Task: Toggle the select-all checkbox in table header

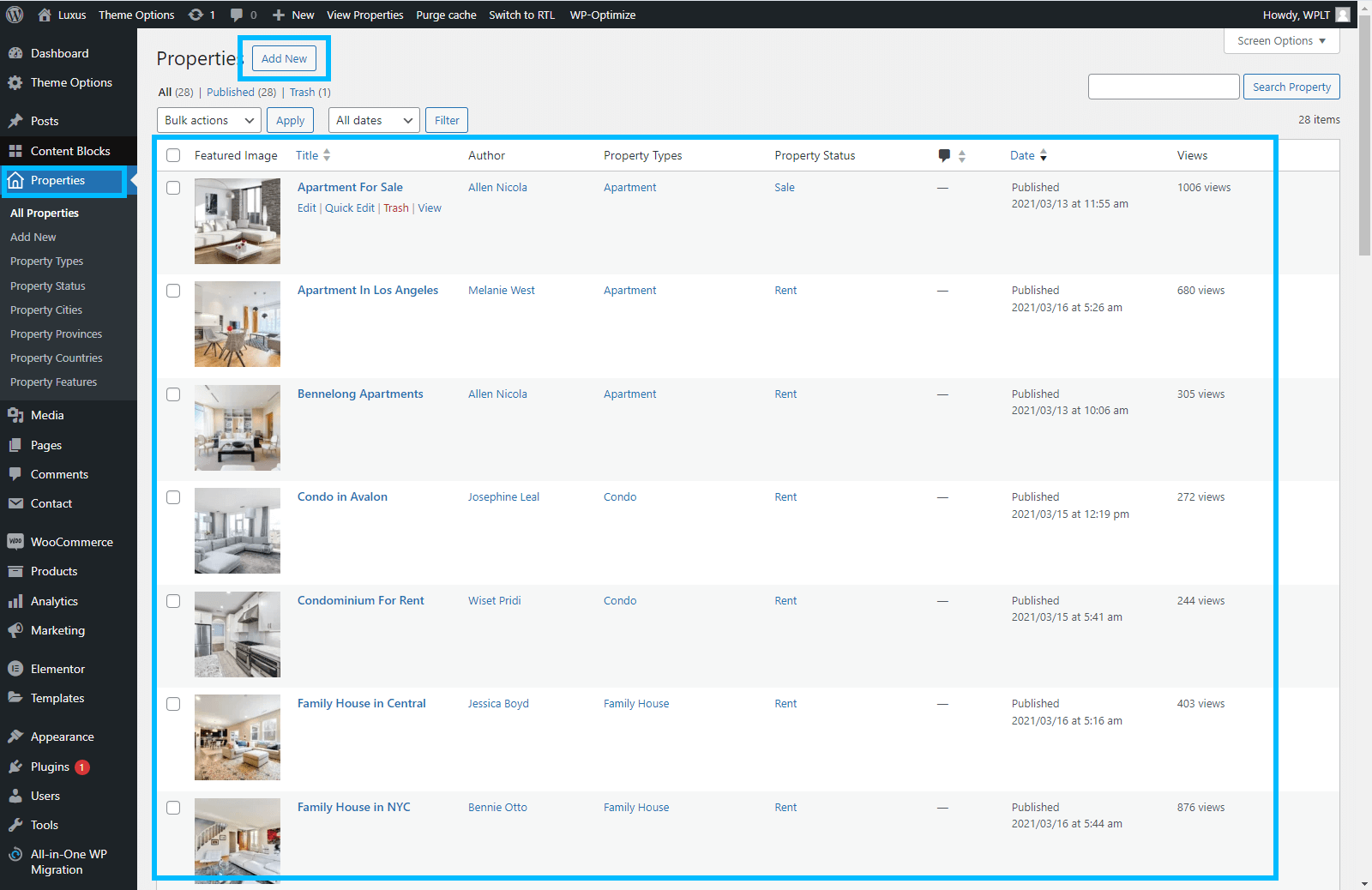Action: pyautogui.click(x=173, y=155)
